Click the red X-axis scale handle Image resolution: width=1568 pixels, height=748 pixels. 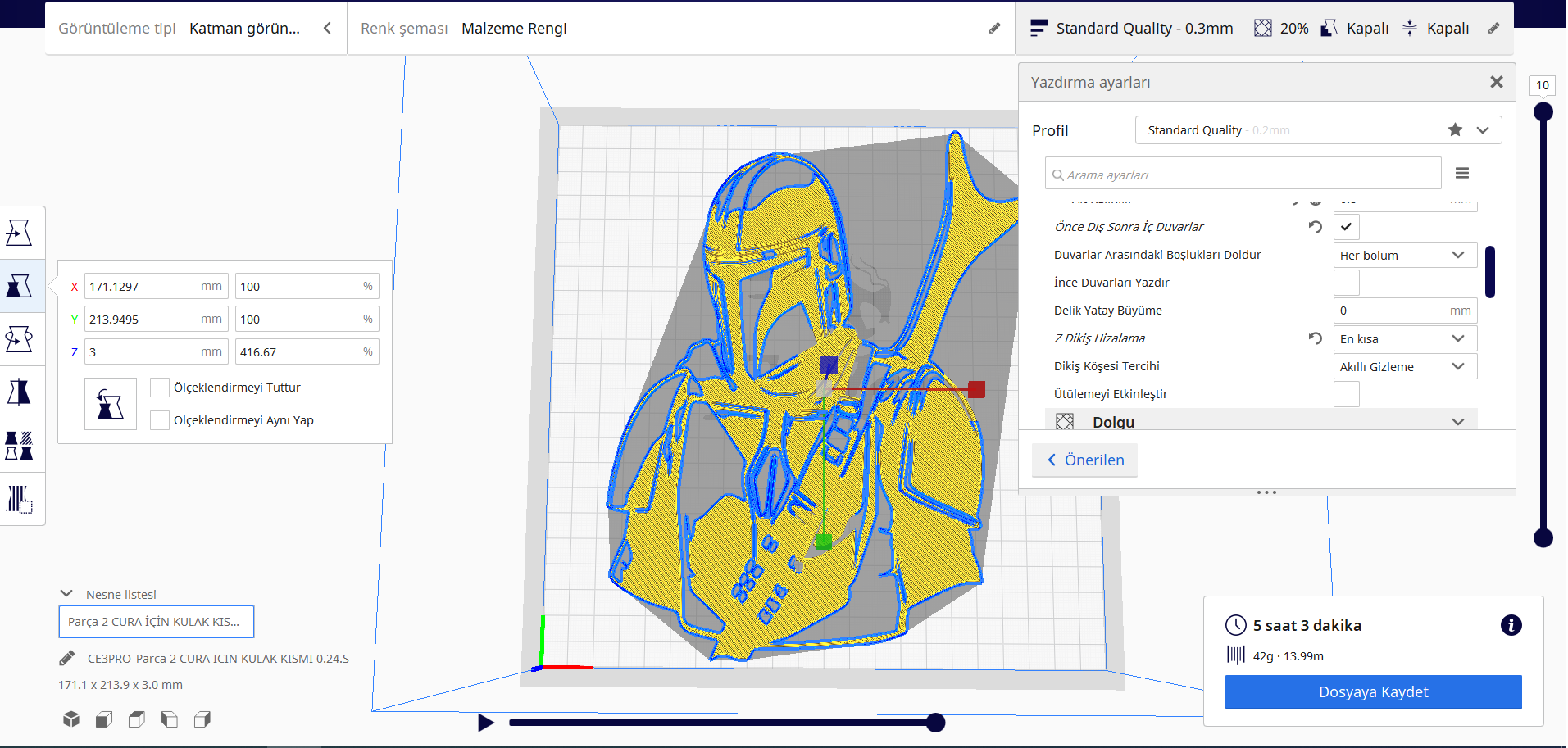click(976, 389)
